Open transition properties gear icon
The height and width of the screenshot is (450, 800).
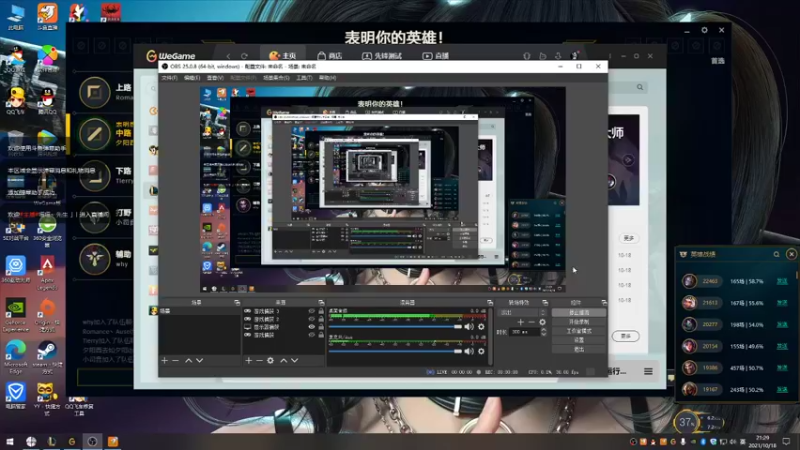click(x=542, y=322)
